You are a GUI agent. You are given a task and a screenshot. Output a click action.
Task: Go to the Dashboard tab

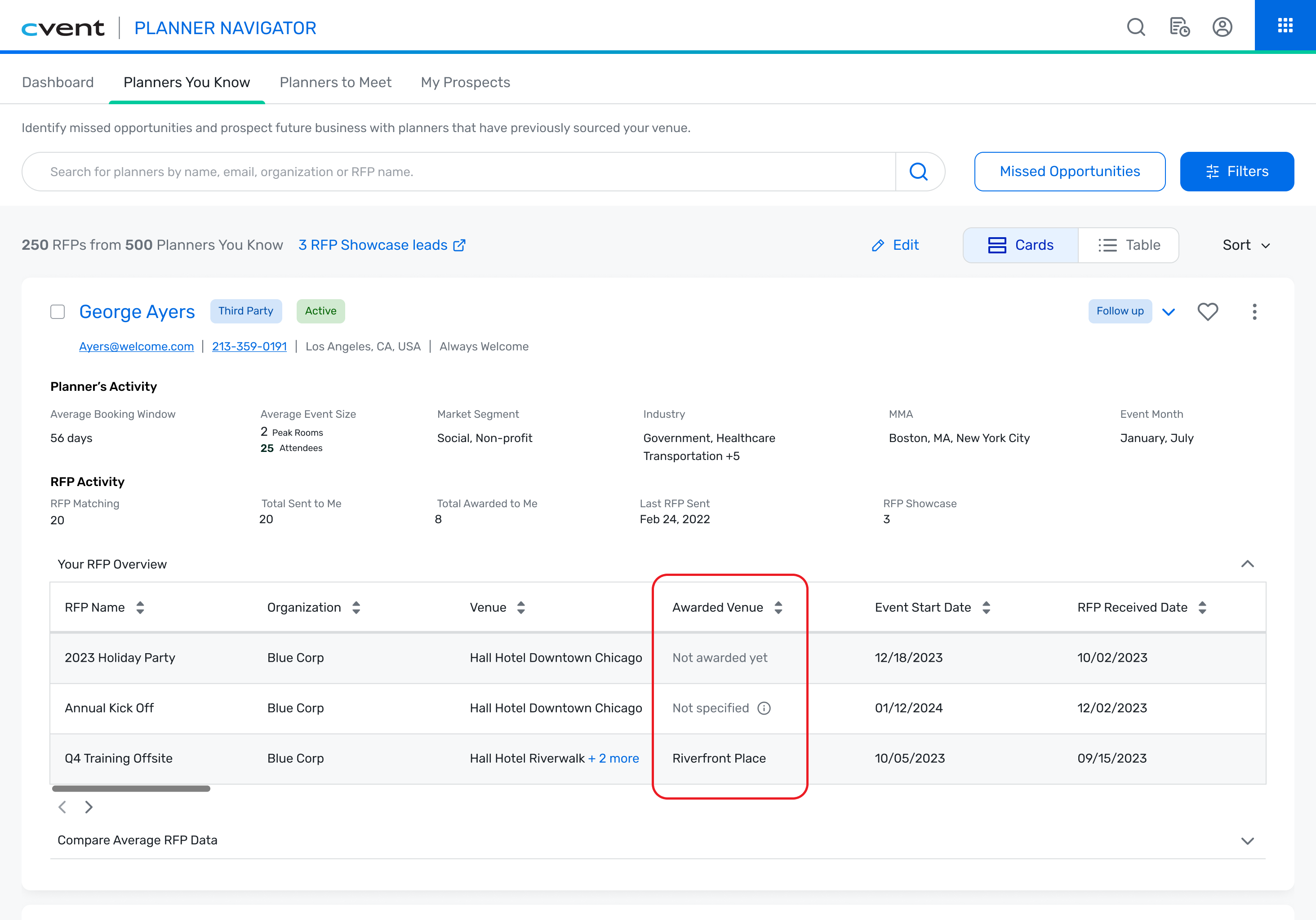tap(58, 83)
